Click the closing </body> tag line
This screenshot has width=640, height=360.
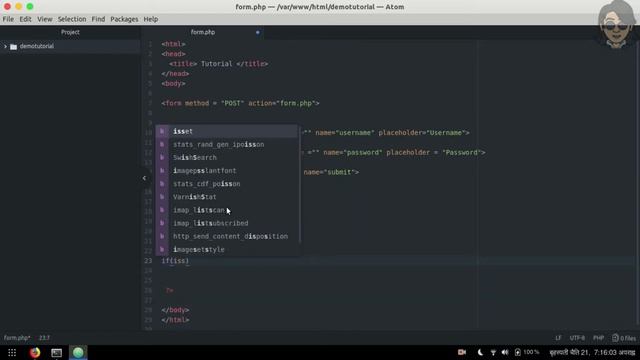175,310
